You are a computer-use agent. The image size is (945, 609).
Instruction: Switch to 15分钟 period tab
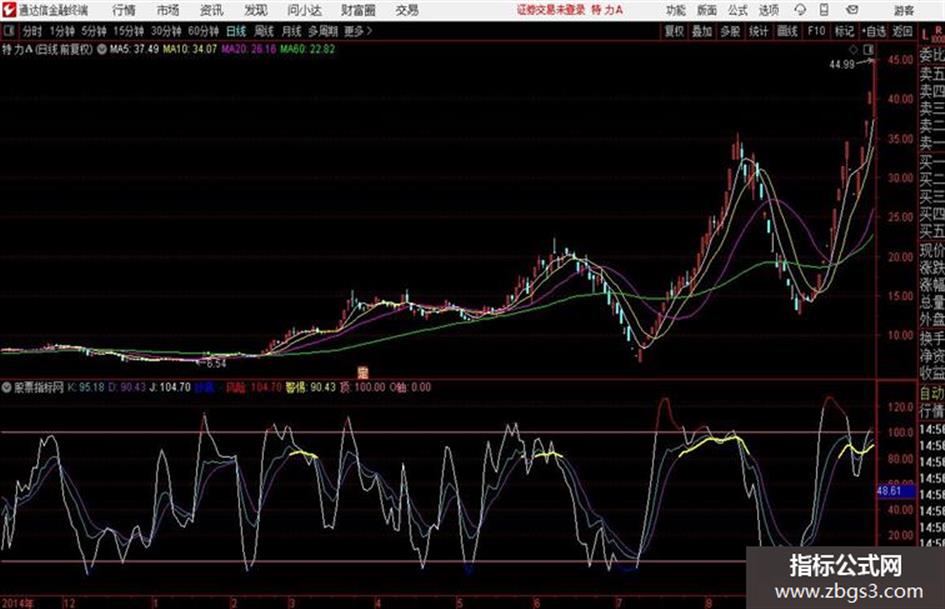pos(129,31)
